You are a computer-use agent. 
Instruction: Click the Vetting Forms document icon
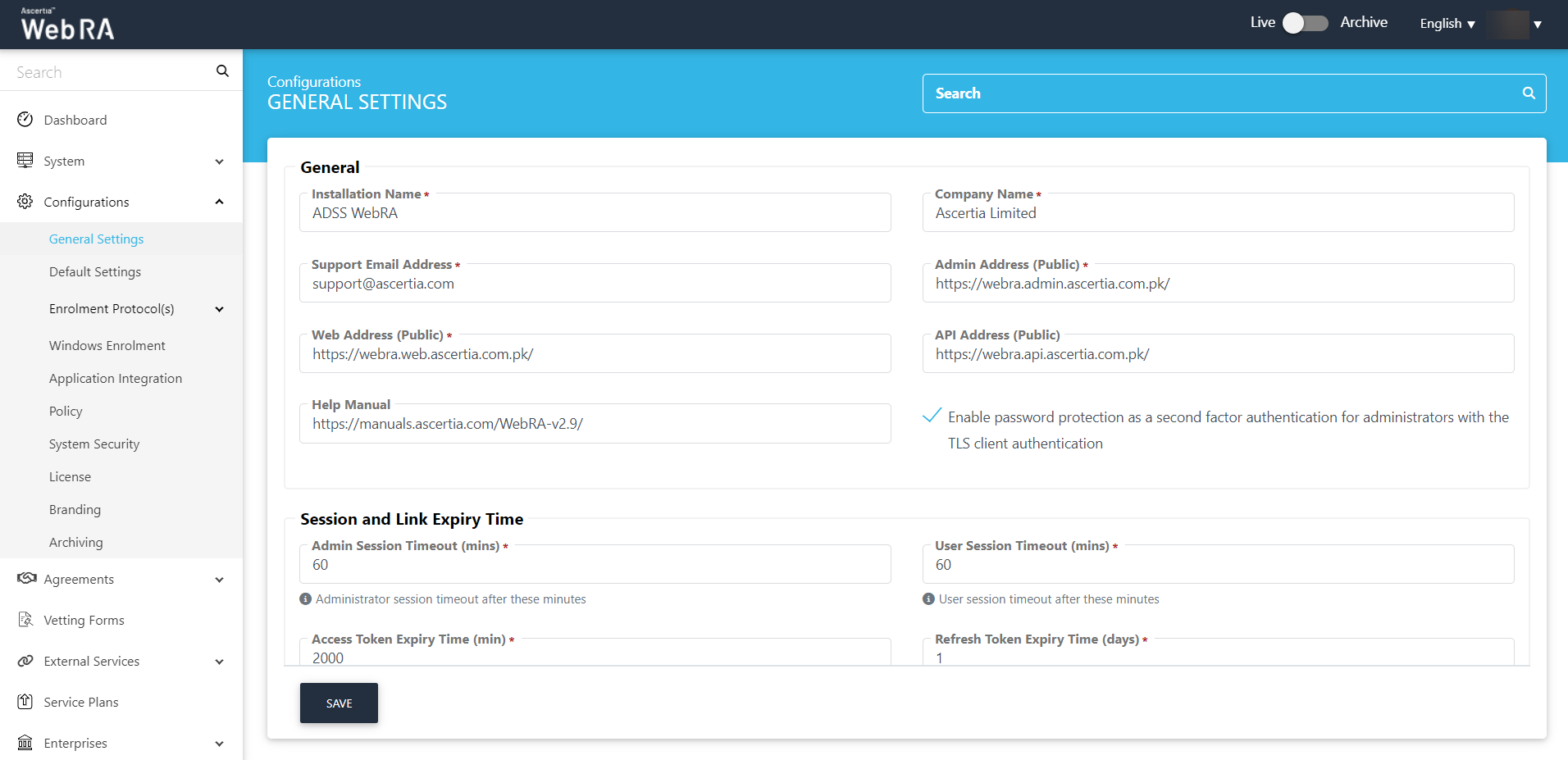click(x=25, y=620)
